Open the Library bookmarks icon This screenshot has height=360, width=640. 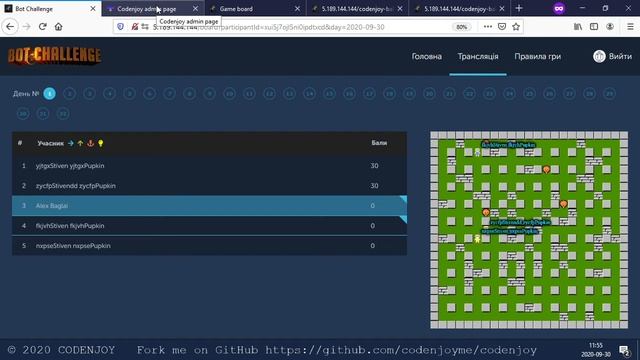click(x=578, y=27)
